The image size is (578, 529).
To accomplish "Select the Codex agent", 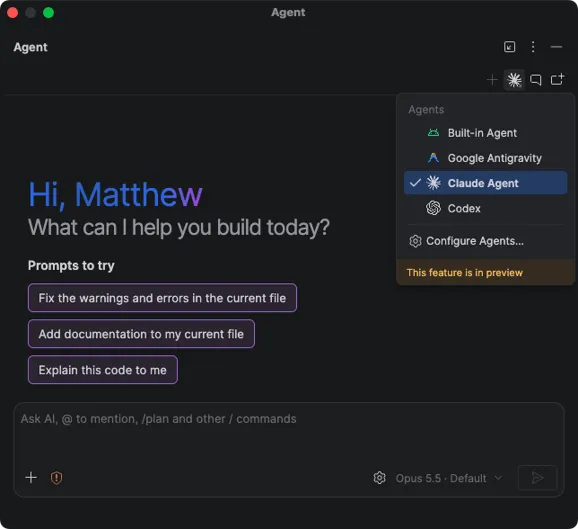I will click(485, 208).
